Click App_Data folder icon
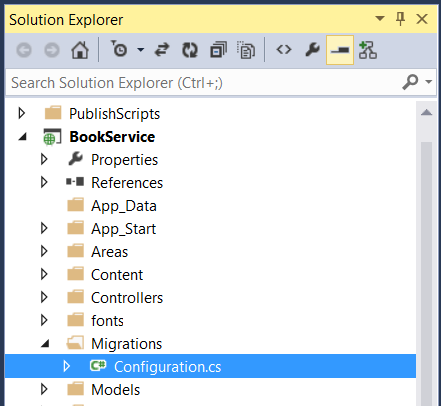This screenshot has height=406, width=441. [x=75, y=205]
